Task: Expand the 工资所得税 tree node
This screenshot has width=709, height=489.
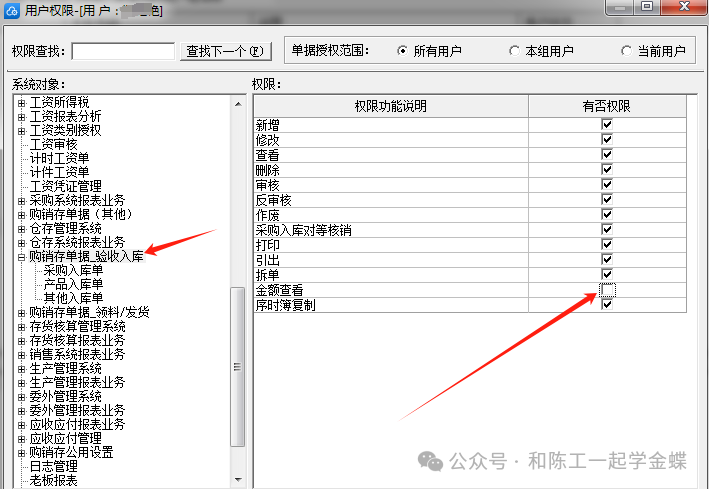Action: click(x=21, y=102)
